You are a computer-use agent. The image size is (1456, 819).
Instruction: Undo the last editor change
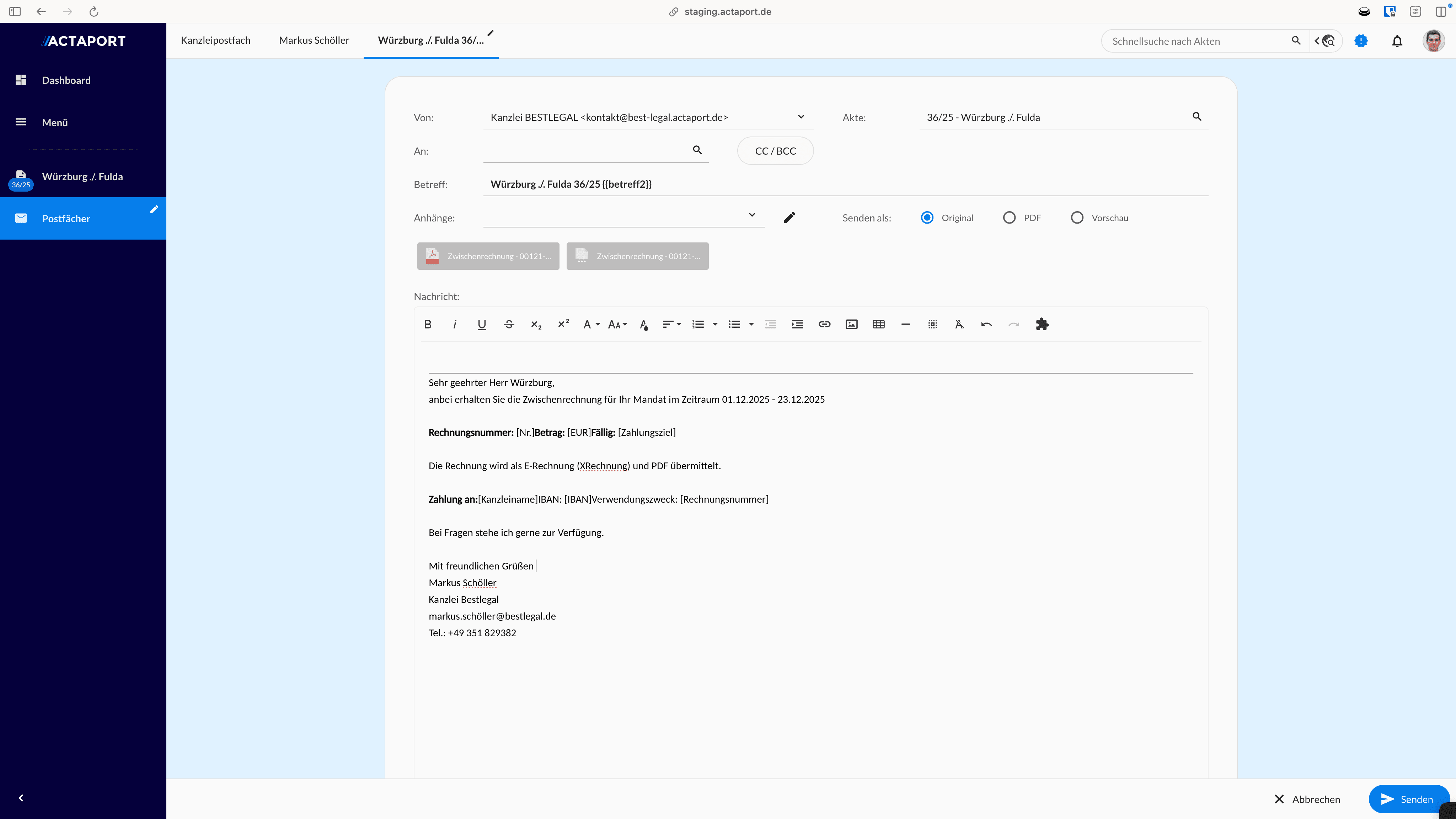986,324
